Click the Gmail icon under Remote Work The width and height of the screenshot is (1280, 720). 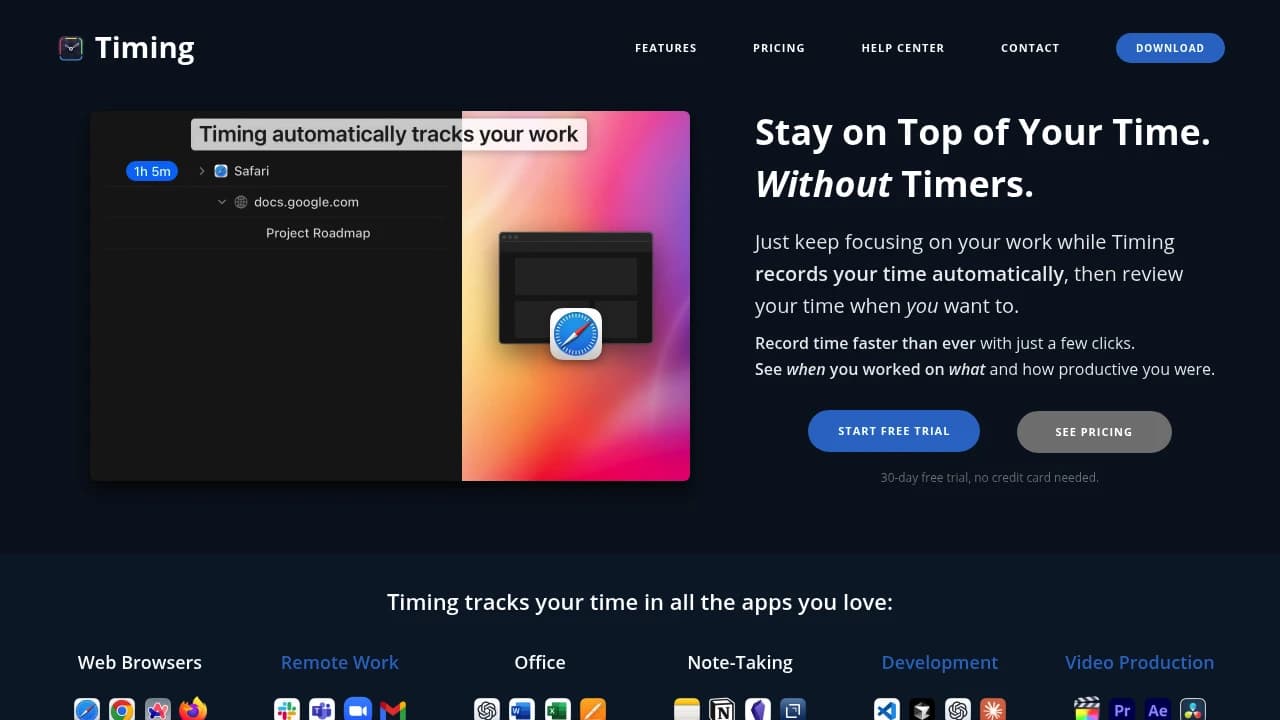393,709
